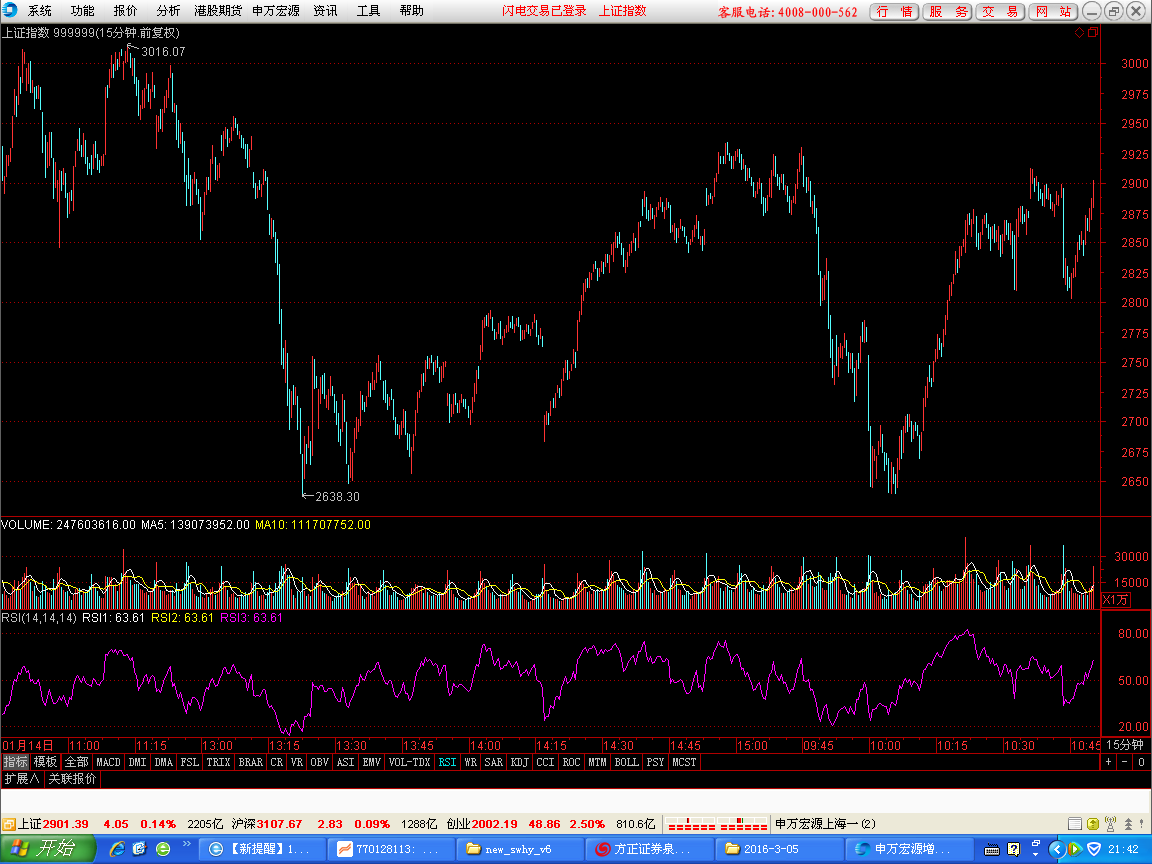Screen dimensions: 1152x864
Task: Click the 交易 button
Action: [x=1001, y=12]
